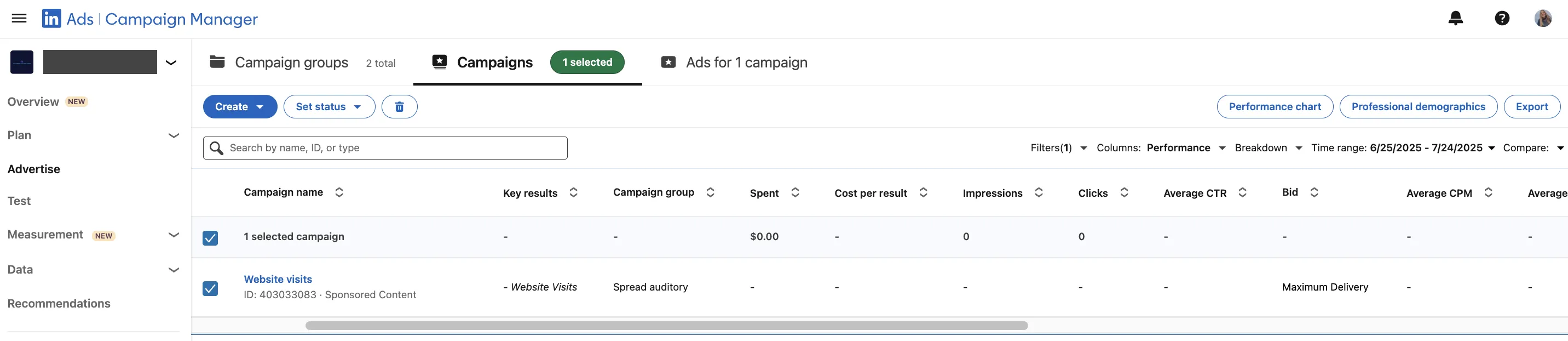Image resolution: width=1568 pixels, height=341 pixels.
Task: Click the search magnifier icon
Action: pyautogui.click(x=216, y=148)
